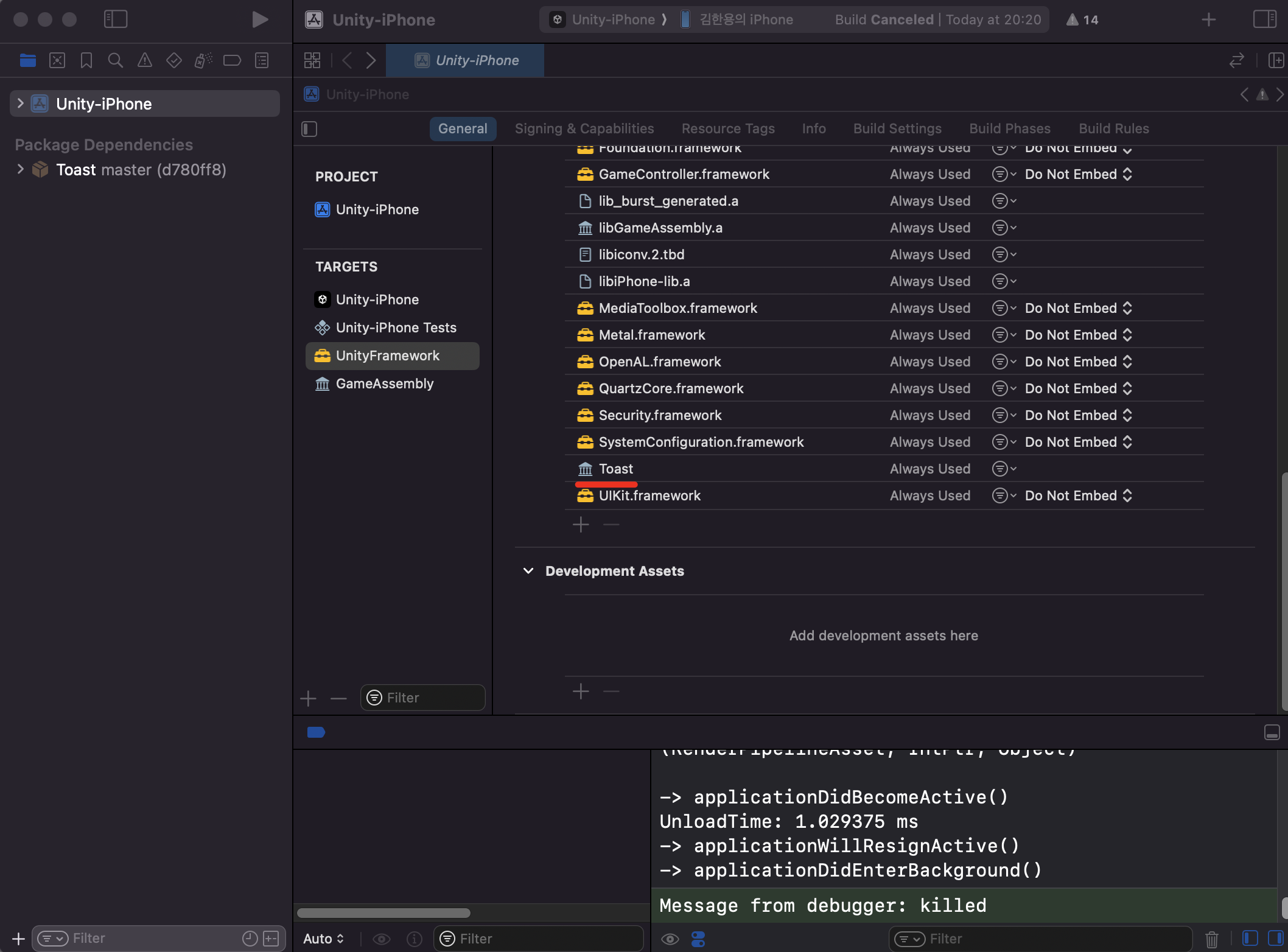Toggle the navigator sidebar visibility
Screen dimensions: 1288x952
pos(116,19)
